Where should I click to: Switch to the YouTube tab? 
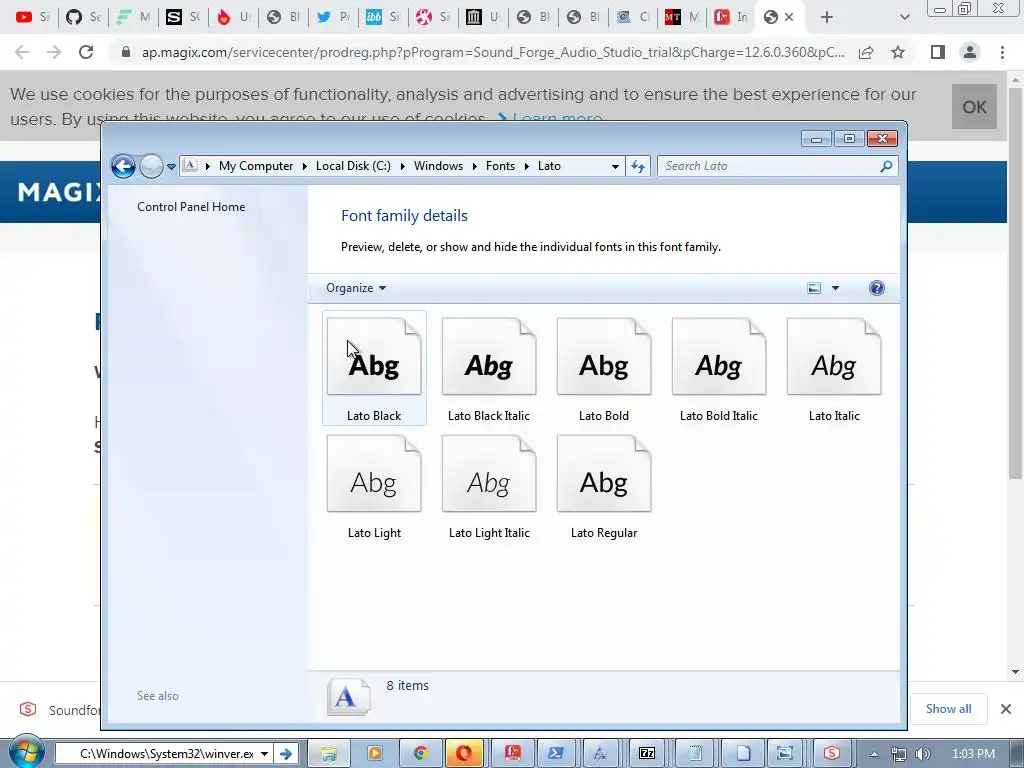click(x=33, y=17)
